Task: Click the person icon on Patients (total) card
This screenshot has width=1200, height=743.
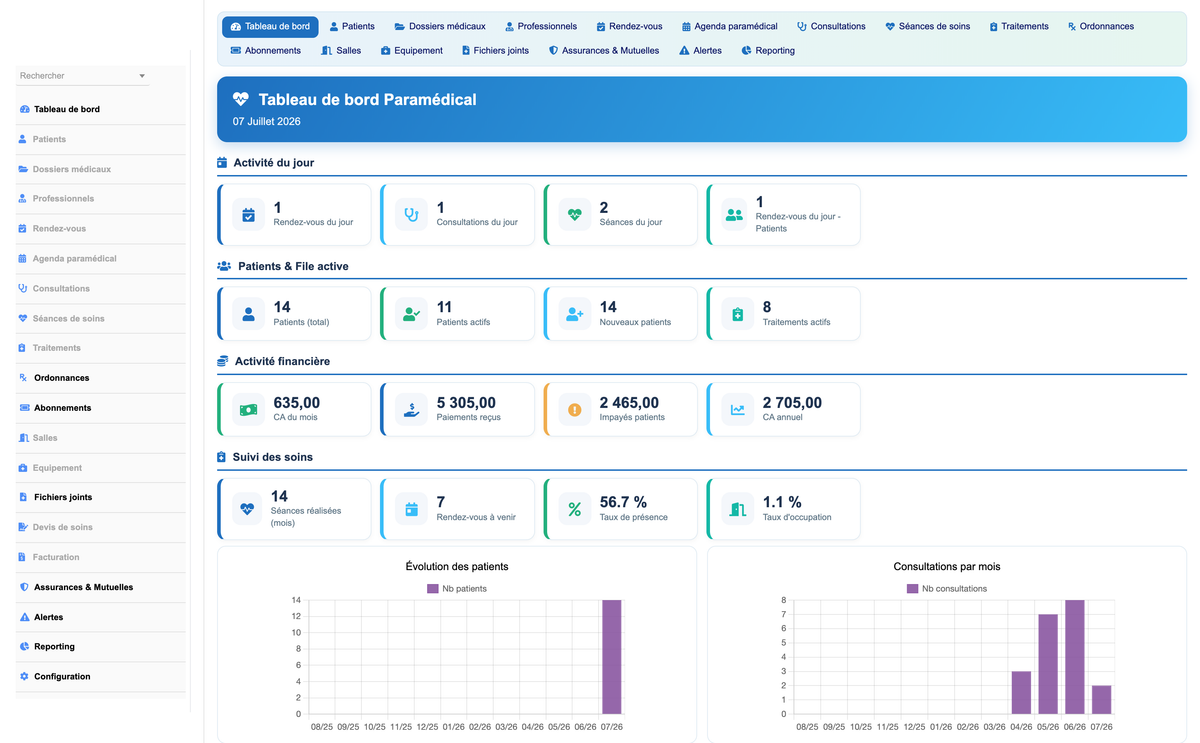Action: pos(248,314)
